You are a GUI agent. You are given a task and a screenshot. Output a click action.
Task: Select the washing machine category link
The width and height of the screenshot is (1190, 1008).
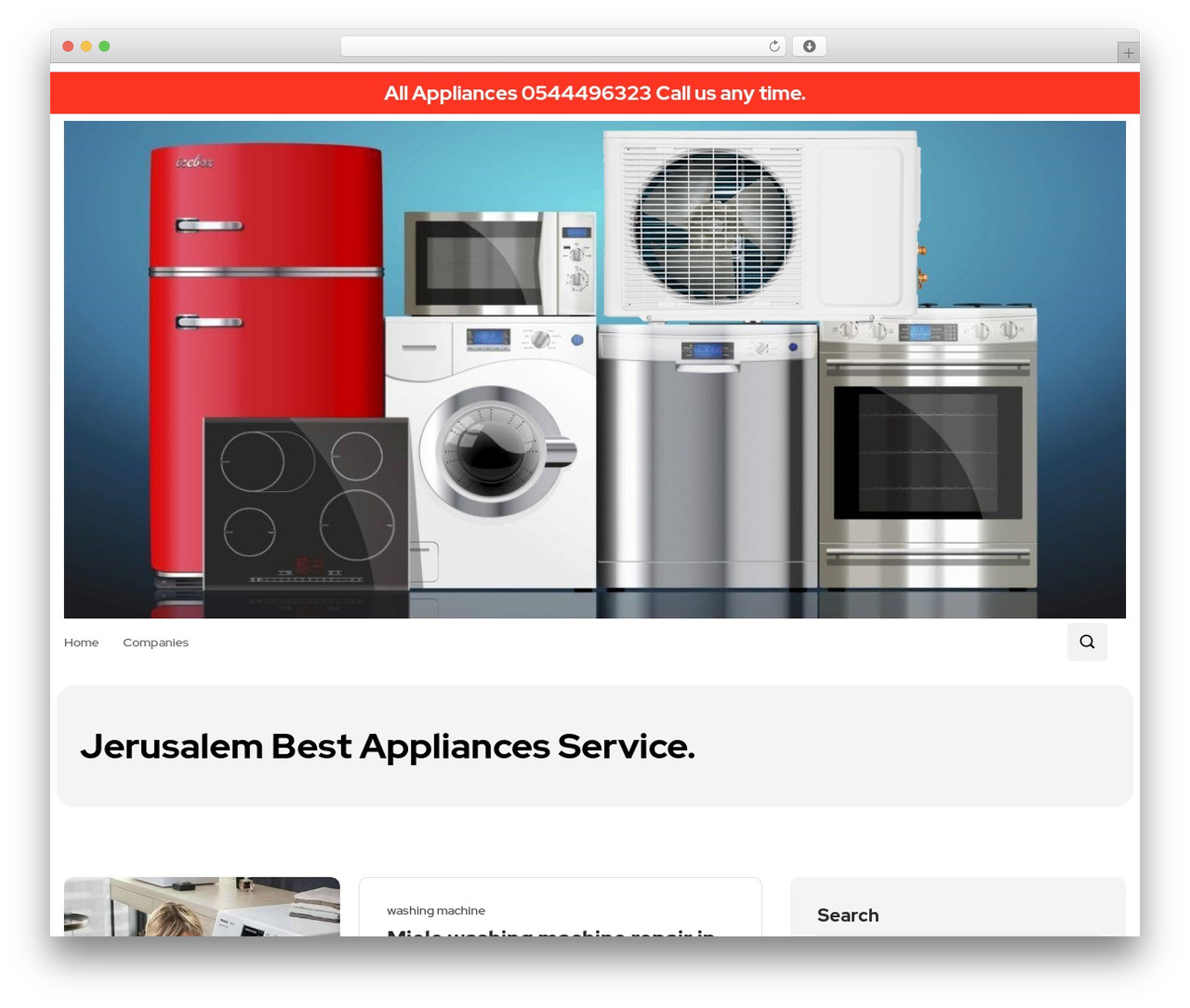pyautogui.click(x=436, y=910)
